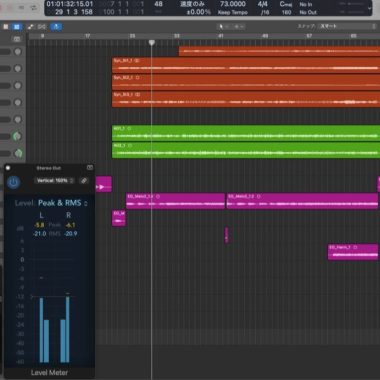
Task: Click the Level Meter plugin name label
Action: click(x=49, y=373)
